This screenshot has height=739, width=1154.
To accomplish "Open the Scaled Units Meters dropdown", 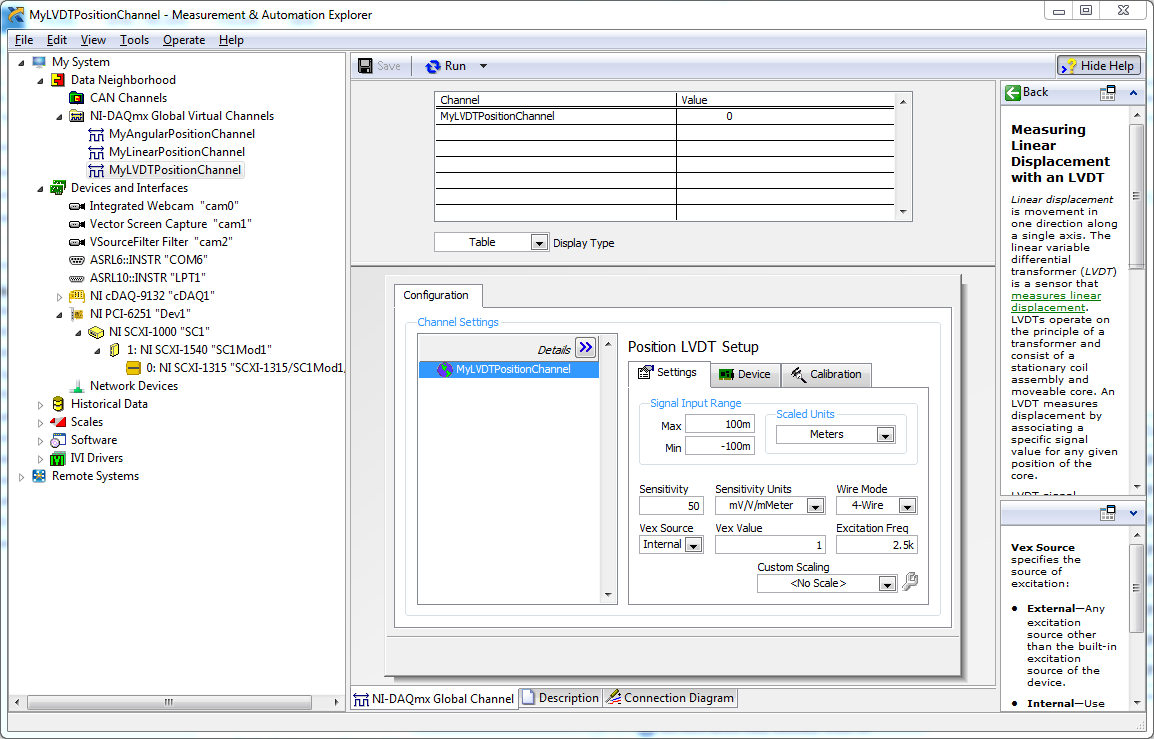I will pos(885,435).
